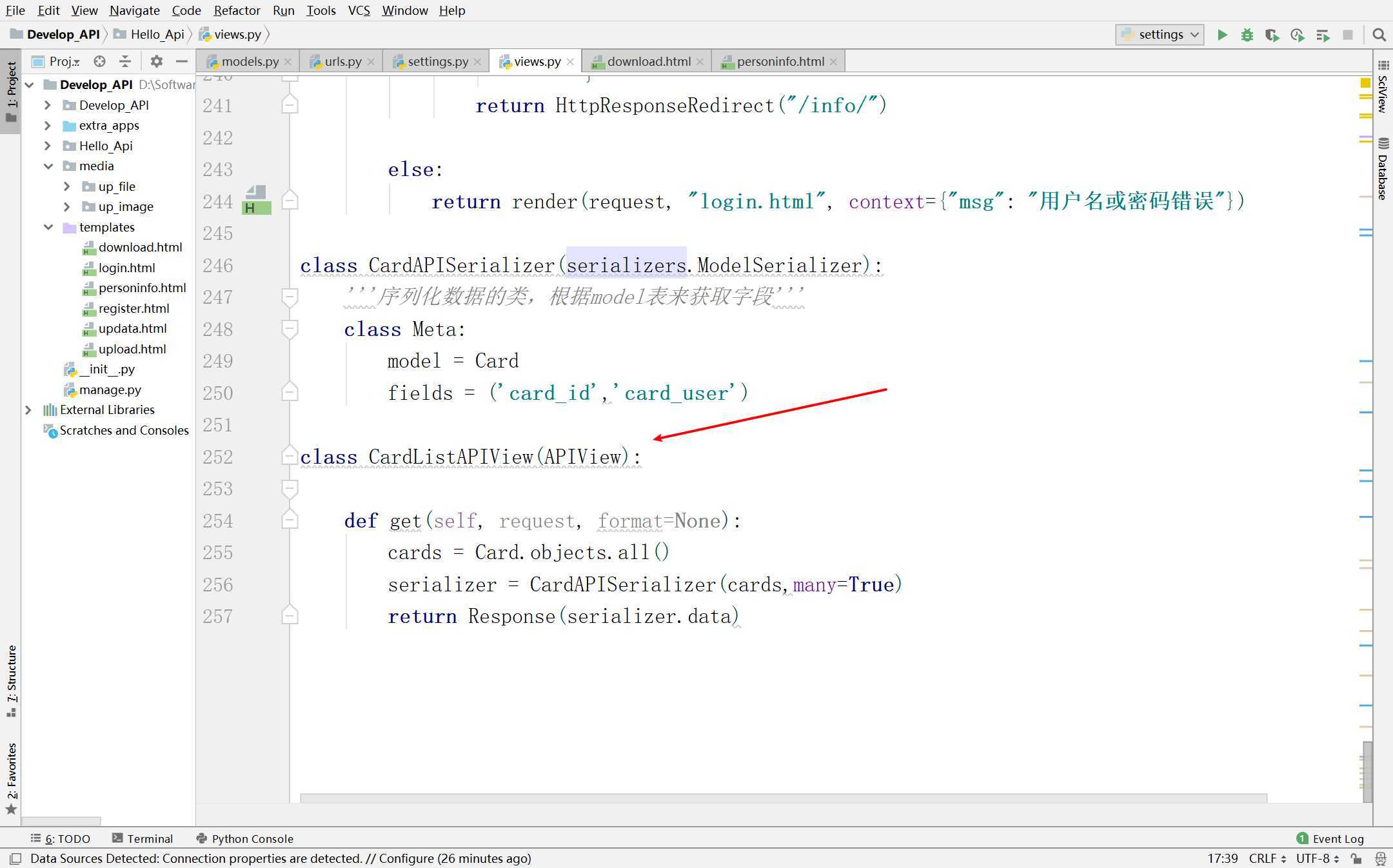Expand the up_image folder
Image resolution: width=1393 pixels, height=868 pixels.
point(67,206)
